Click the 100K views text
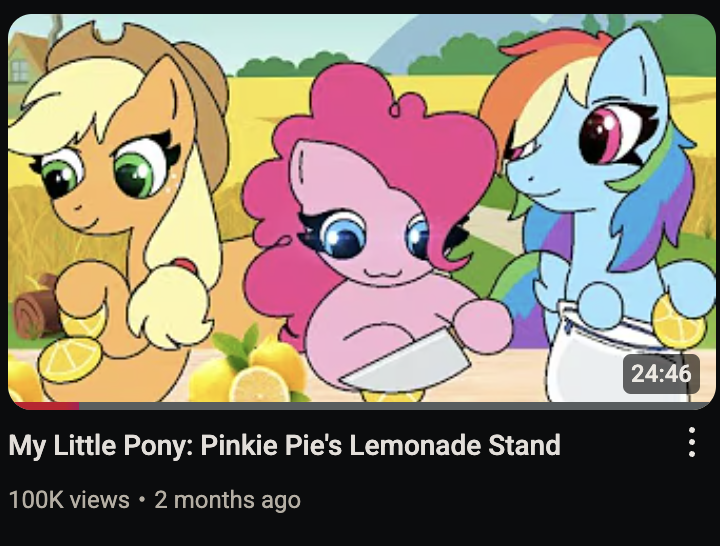The width and height of the screenshot is (720, 546). (x=69, y=500)
